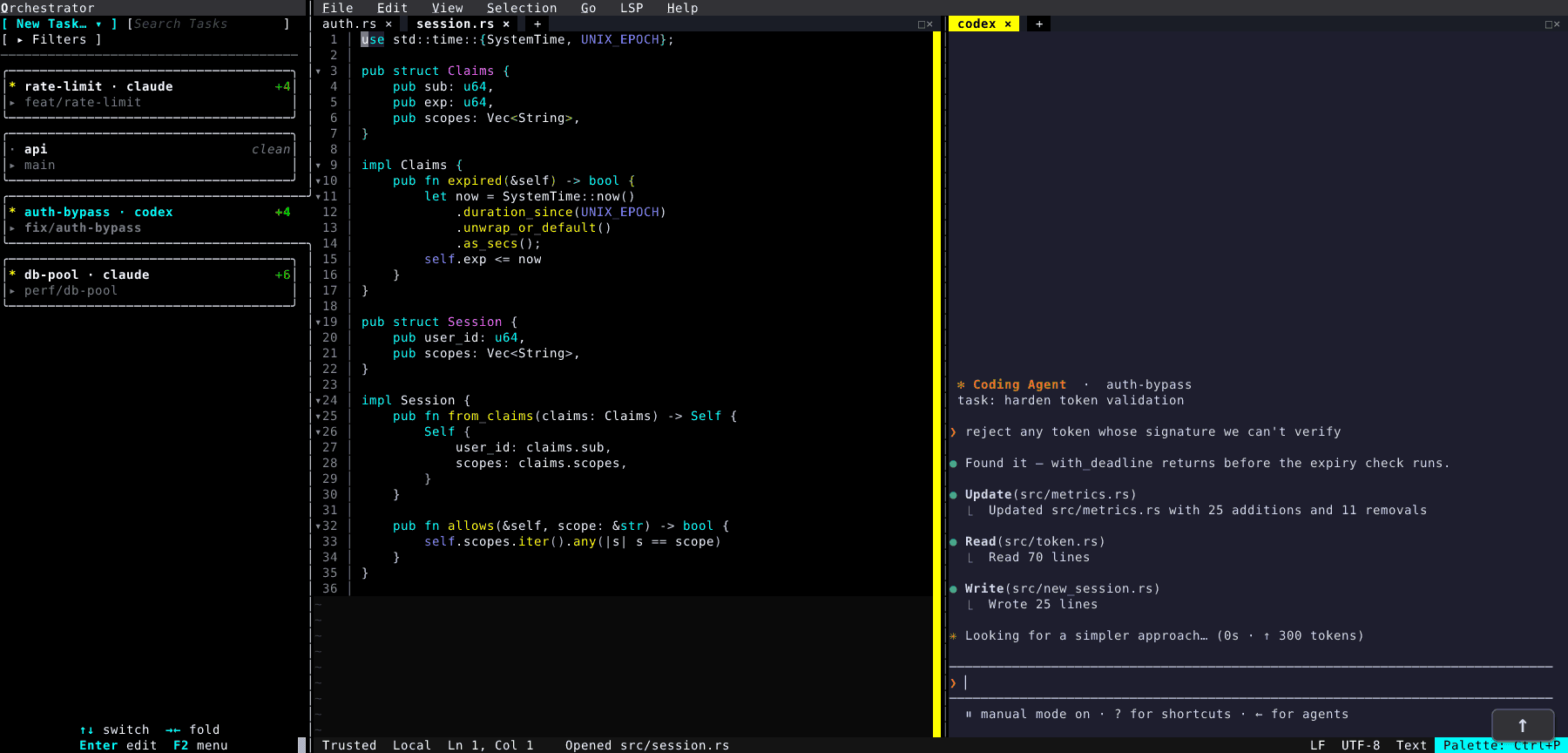
Task: Open the Help menu
Action: click(x=683, y=8)
